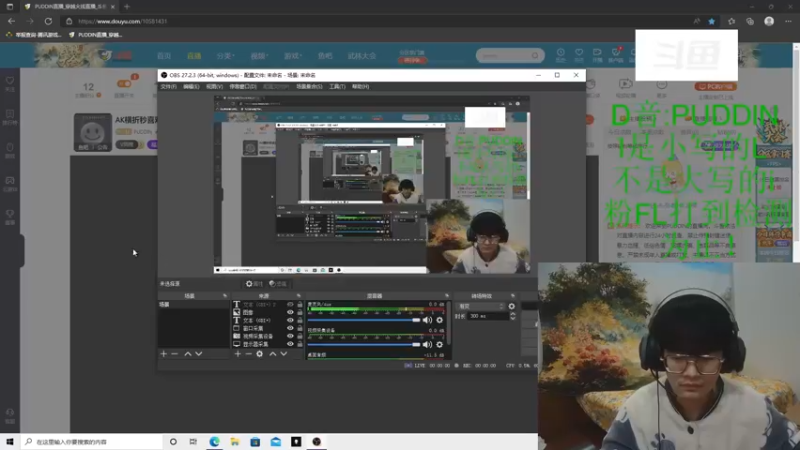The width and height of the screenshot is (800, 450).
Task: Toggle visibility of window capture source
Action: pyautogui.click(x=290, y=328)
